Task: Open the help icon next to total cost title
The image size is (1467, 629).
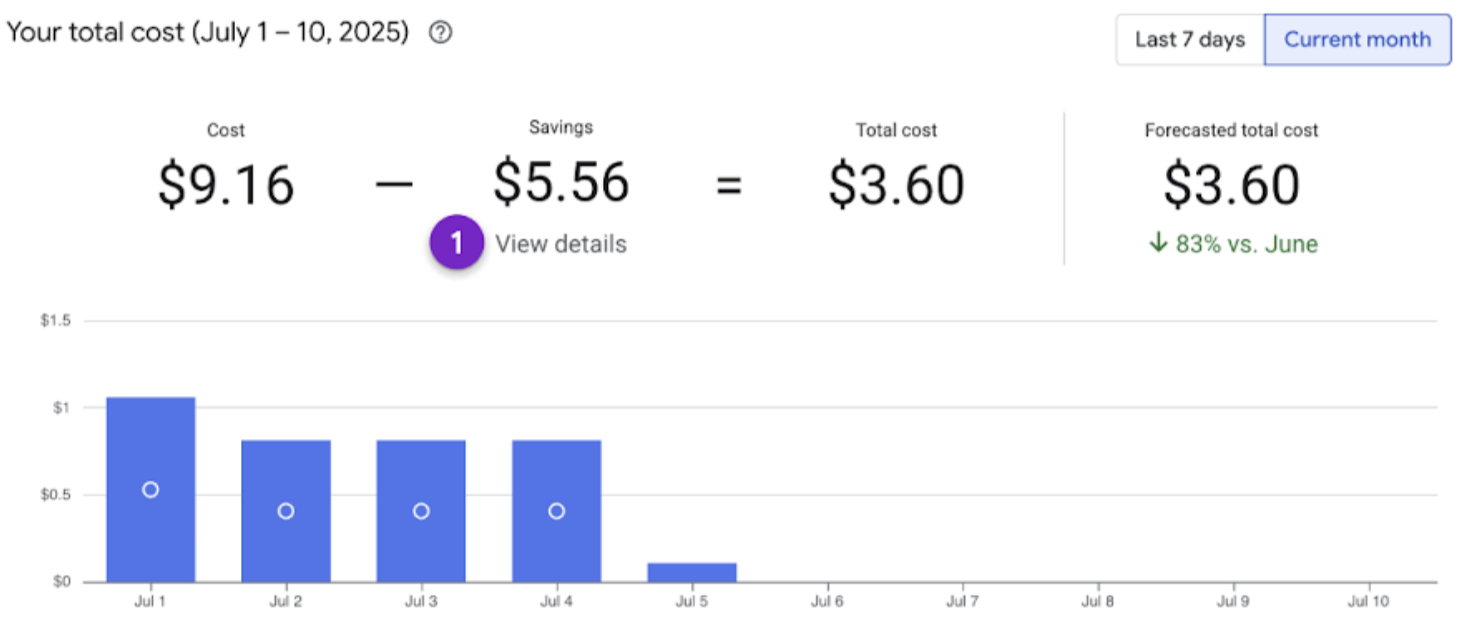Action: [x=440, y=31]
